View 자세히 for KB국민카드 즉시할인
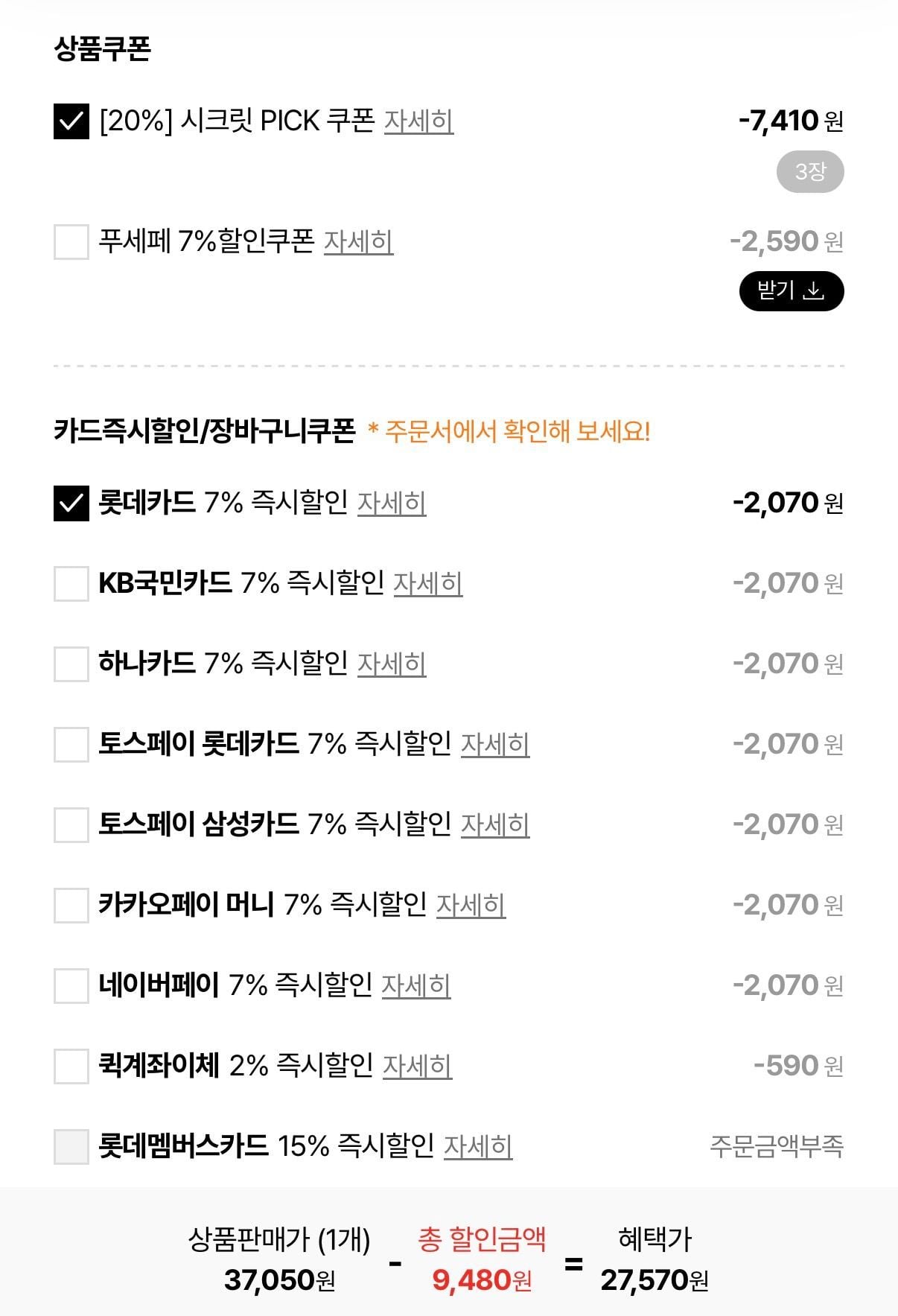 point(427,584)
